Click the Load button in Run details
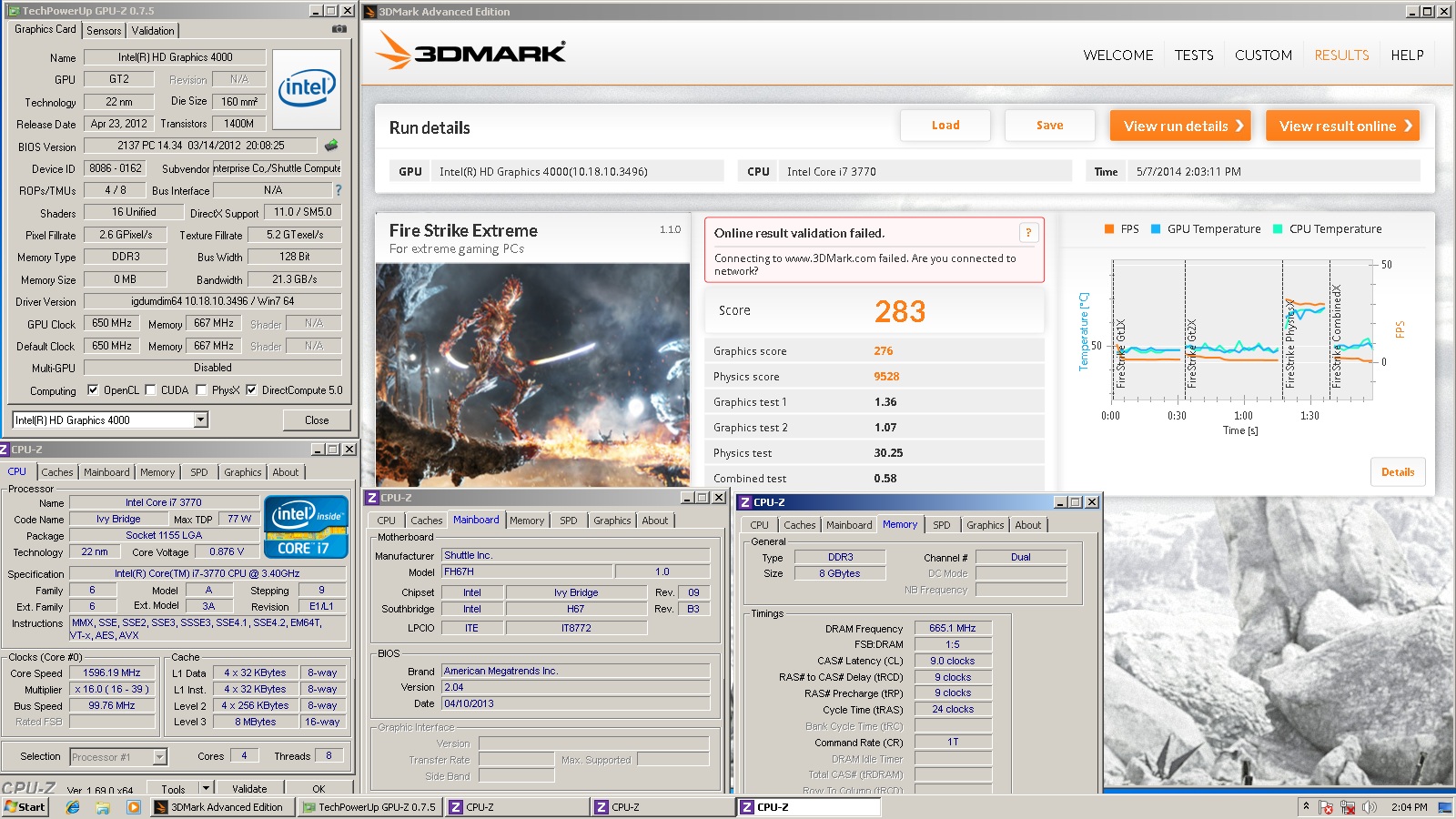The image size is (1456, 819). point(945,126)
